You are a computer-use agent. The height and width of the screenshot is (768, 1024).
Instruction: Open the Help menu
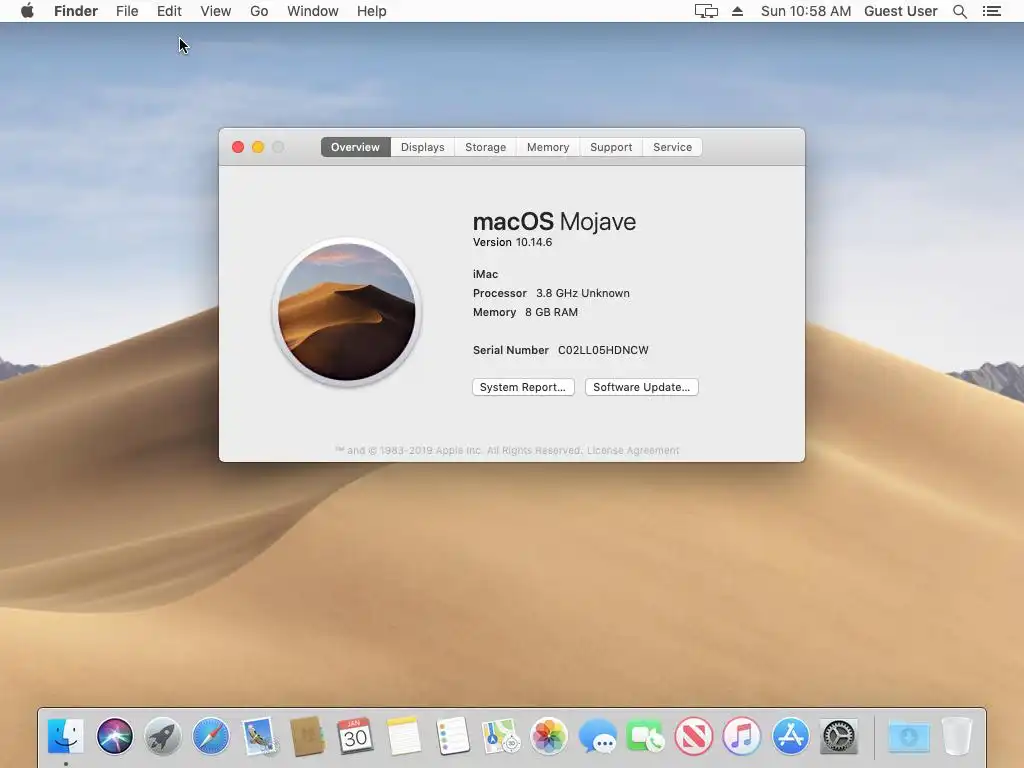pos(372,11)
